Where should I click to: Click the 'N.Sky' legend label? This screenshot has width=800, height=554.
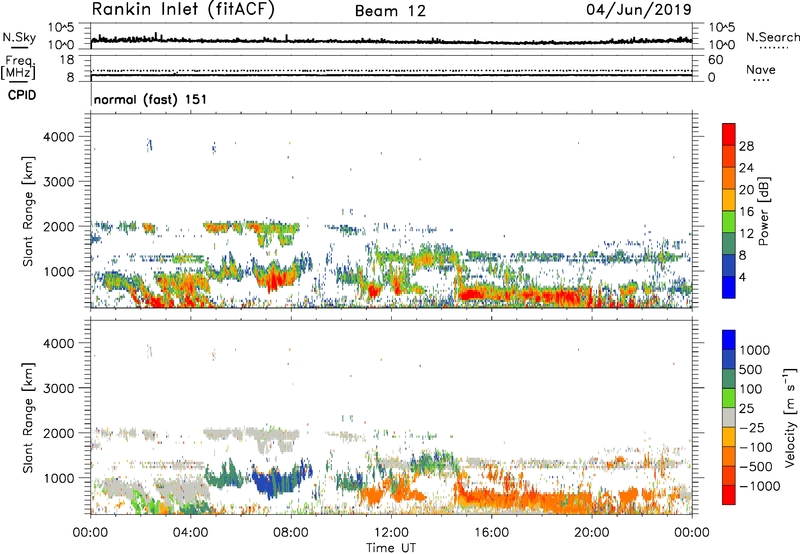(19, 37)
